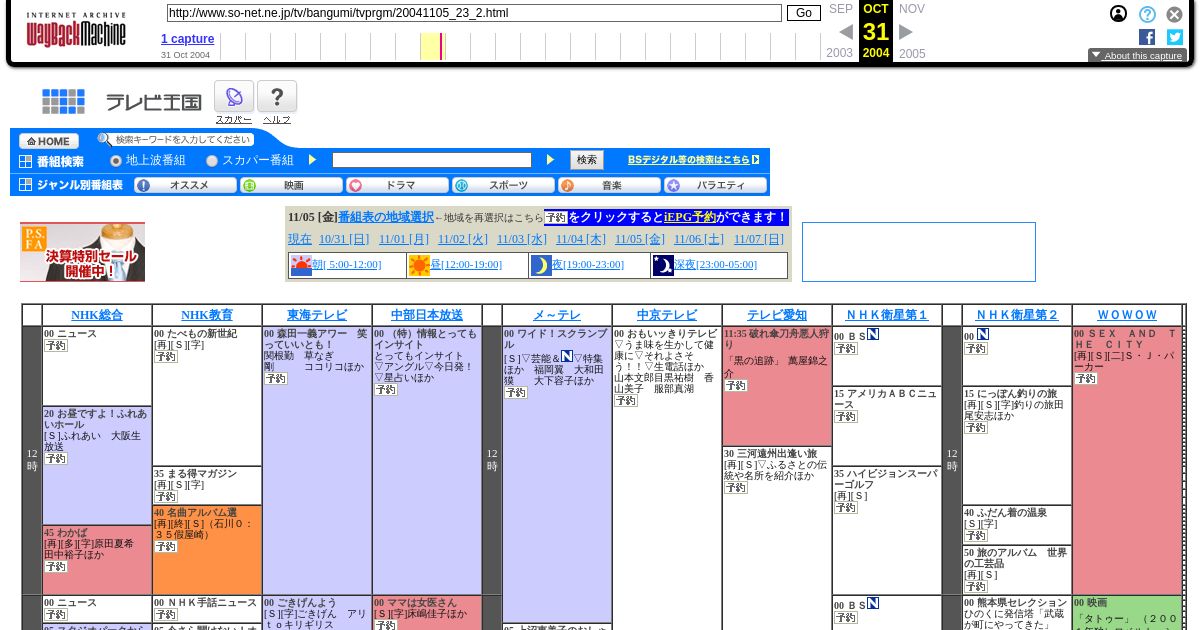Reserve 三河遠州出逢い旅 with 予約
The image size is (1200, 630).
click(735, 487)
